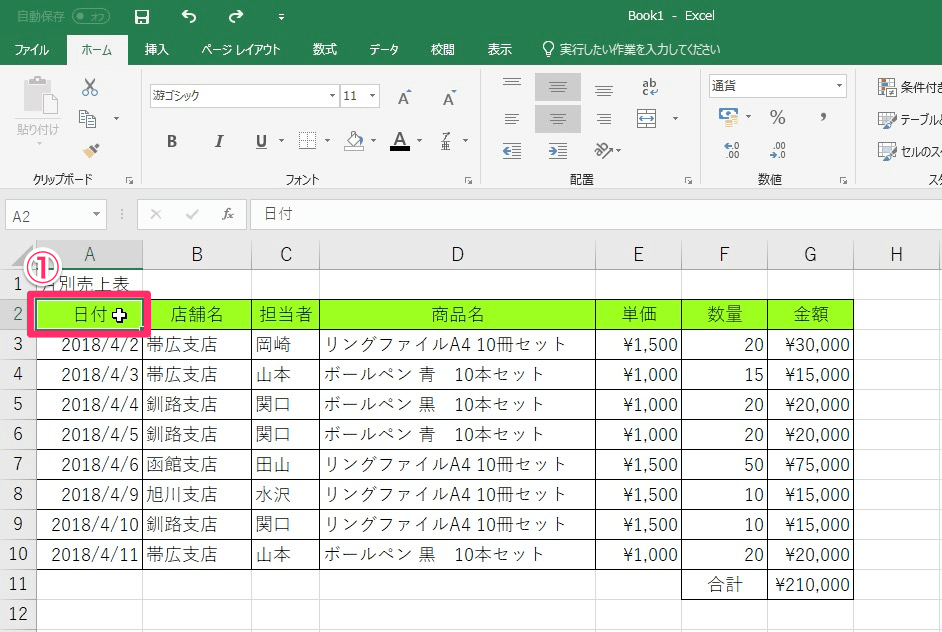Open underline style dropdown arrow
This screenshot has height=632, width=942.
click(281, 141)
